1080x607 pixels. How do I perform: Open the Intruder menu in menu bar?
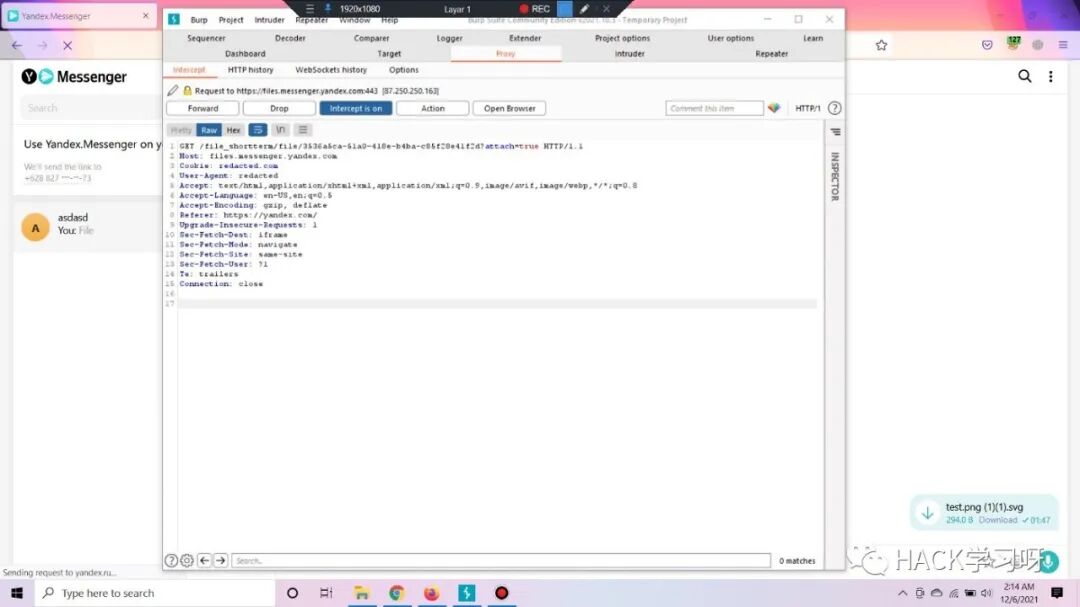(269, 20)
